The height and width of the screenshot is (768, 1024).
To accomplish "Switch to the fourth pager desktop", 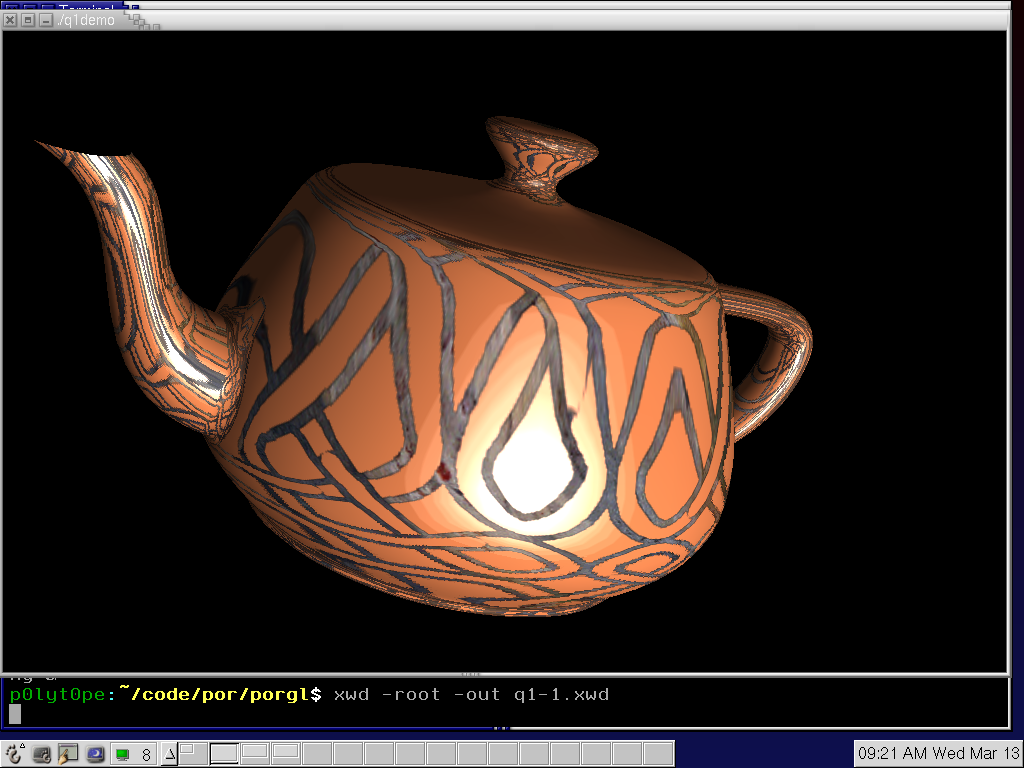I will (286, 752).
